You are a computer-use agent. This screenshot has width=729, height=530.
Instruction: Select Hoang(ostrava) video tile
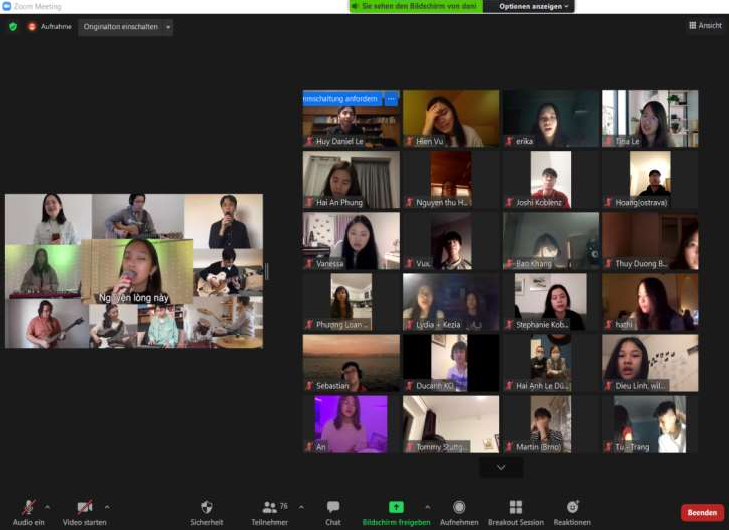tap(650, 179)
